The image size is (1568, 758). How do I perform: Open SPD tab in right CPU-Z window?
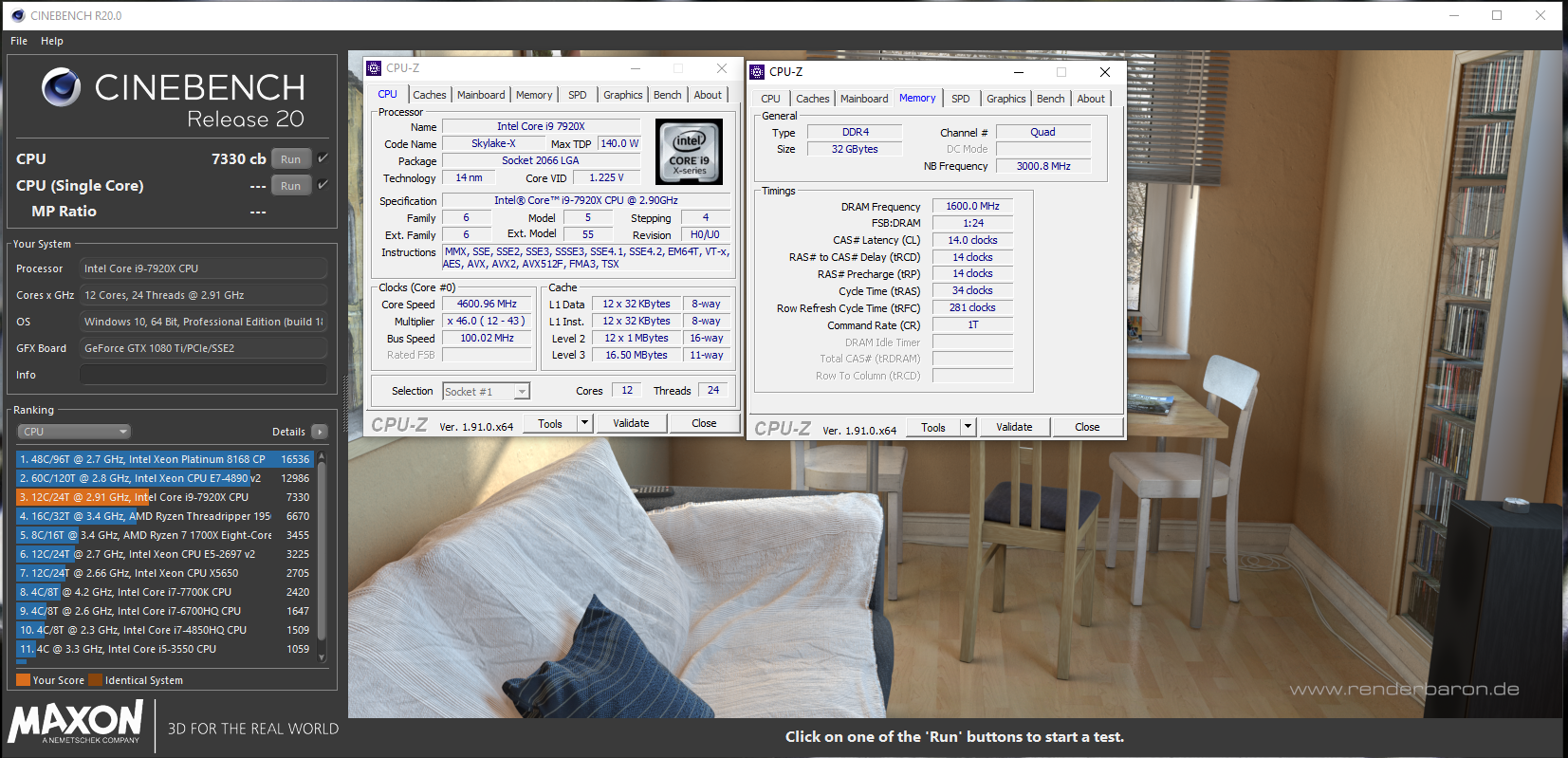click(x=961, y=99)
